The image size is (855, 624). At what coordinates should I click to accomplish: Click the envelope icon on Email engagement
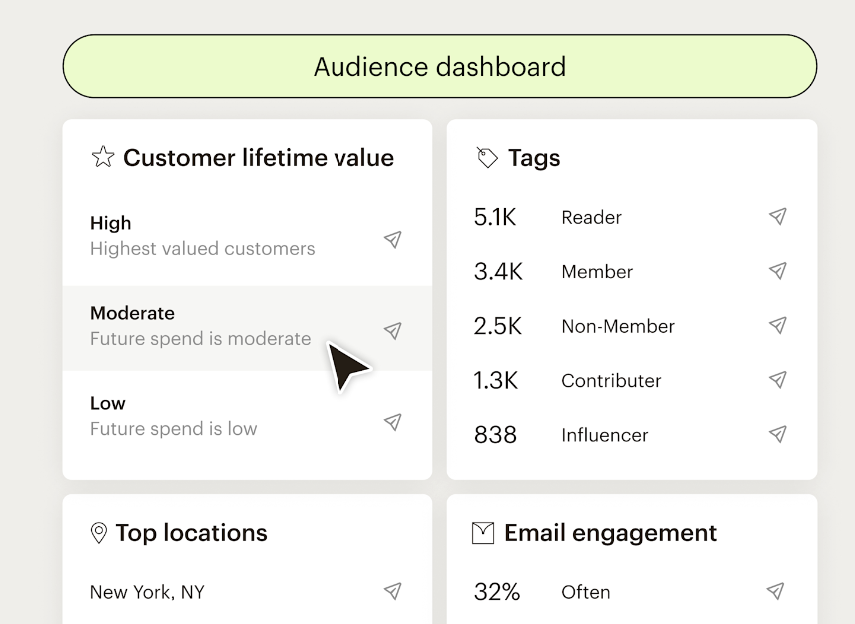pyautogui.click(x=483, y=533)
